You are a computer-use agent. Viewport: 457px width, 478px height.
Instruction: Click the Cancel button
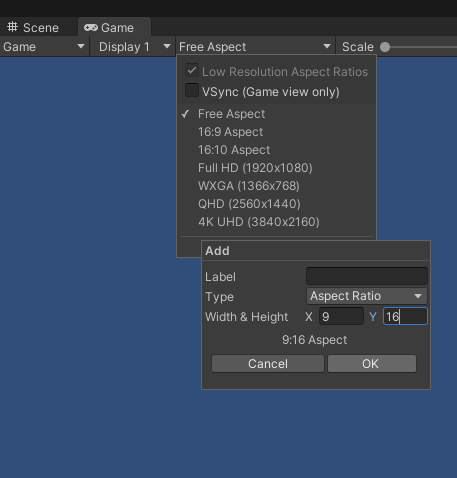(268, 364)
